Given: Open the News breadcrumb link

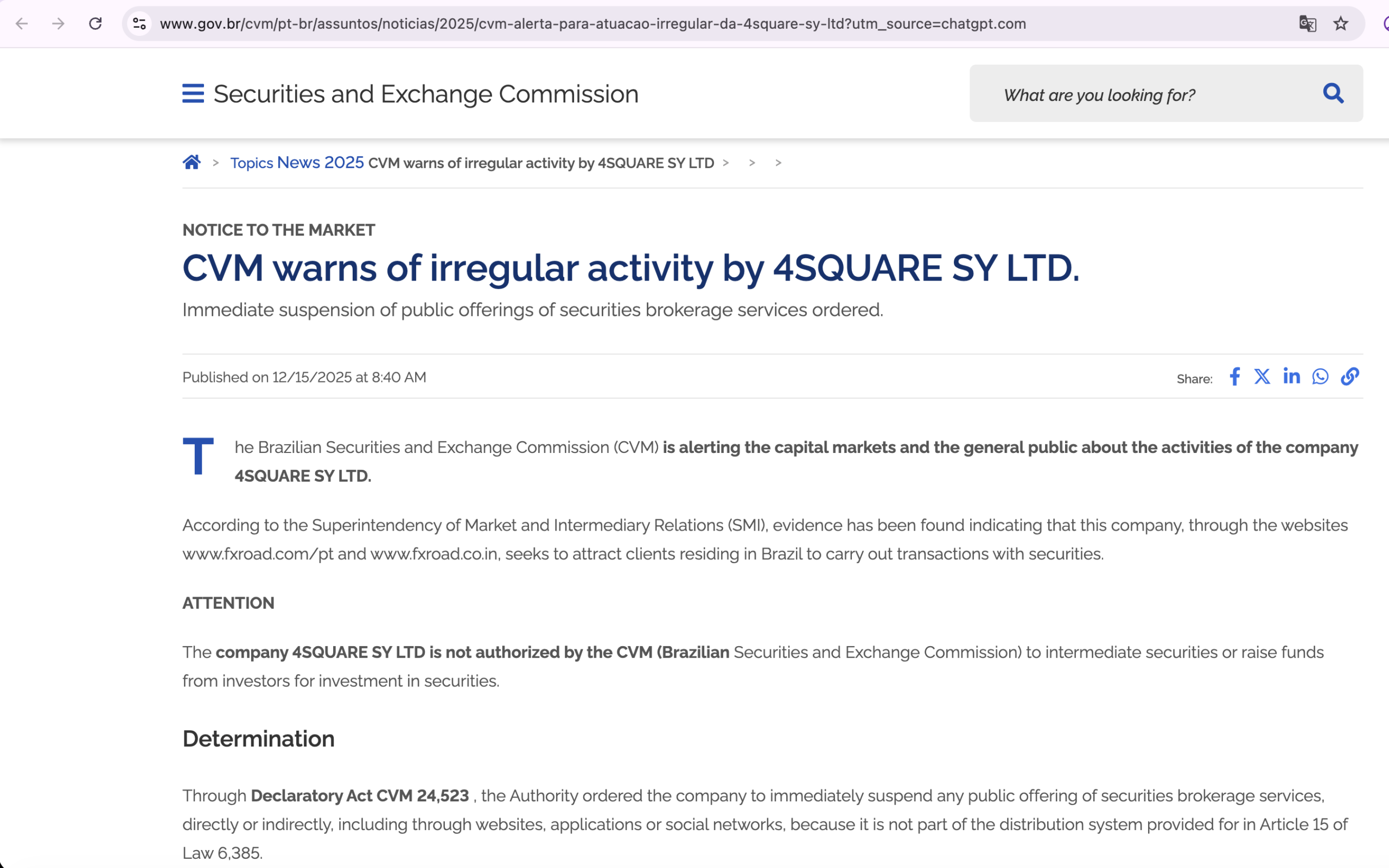Looking at the screenshot, I should point(298,162).
